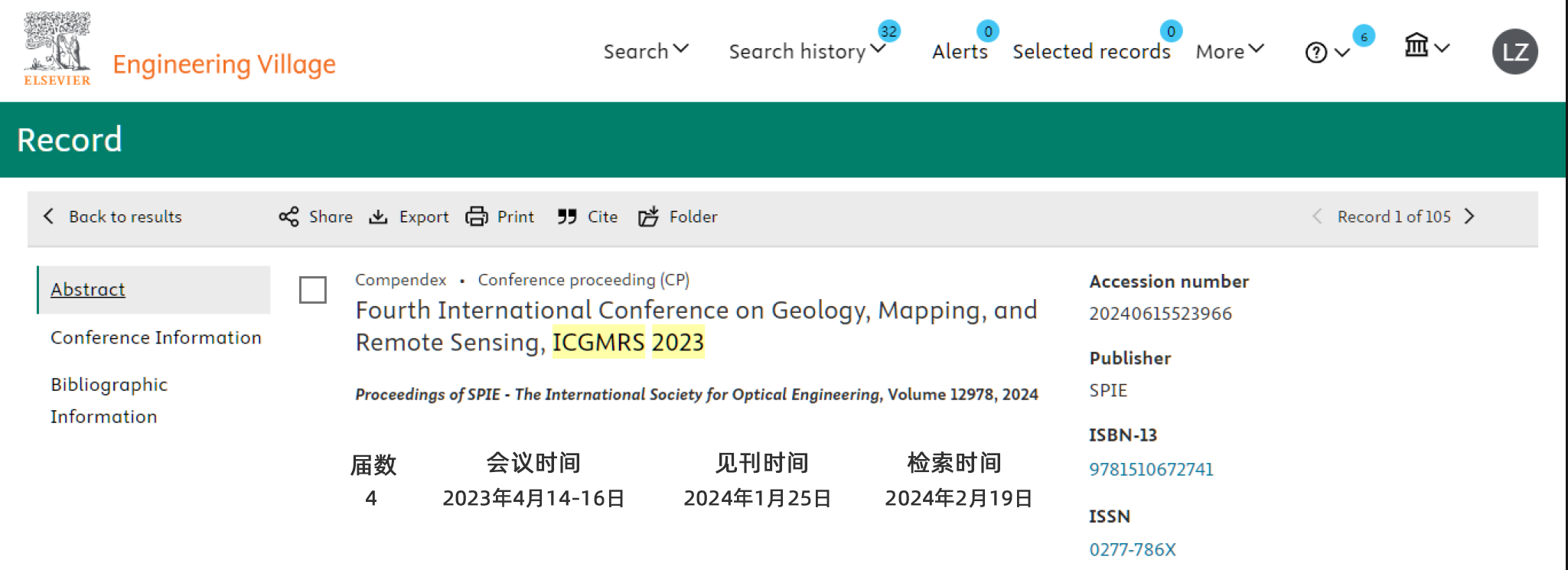This screenshot has width=1568, height=570.
Task: Open ISBN-13 link 9781510672741
Action: tap(1151, 469)
